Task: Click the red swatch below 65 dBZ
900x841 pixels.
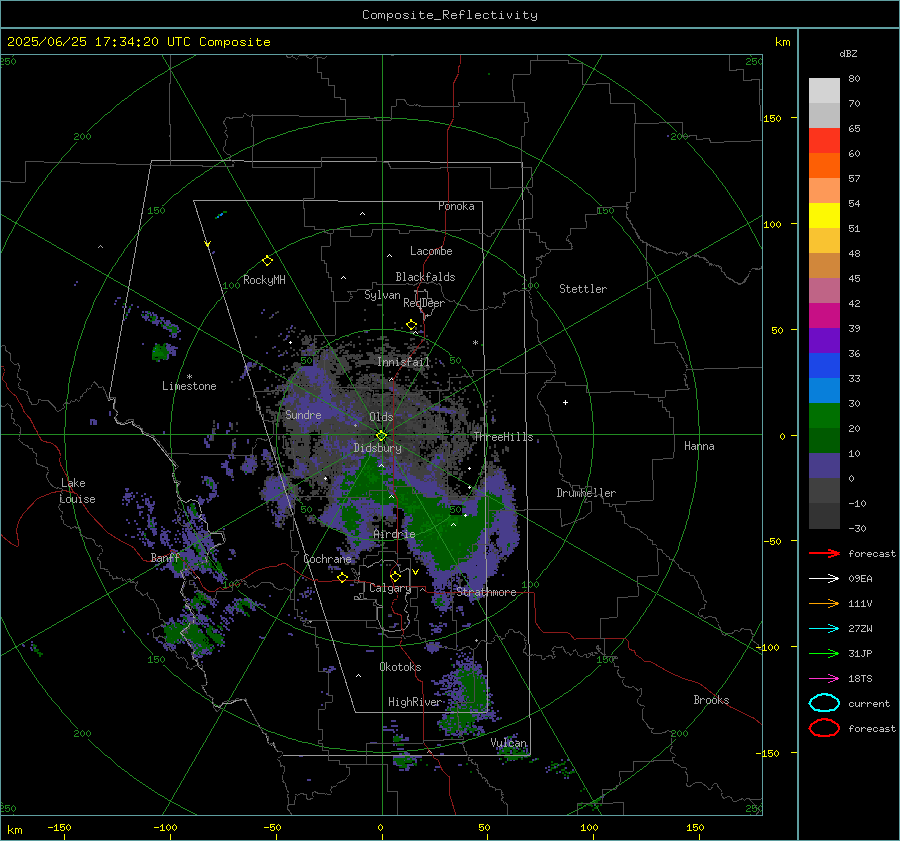Action: click(824, 141)
